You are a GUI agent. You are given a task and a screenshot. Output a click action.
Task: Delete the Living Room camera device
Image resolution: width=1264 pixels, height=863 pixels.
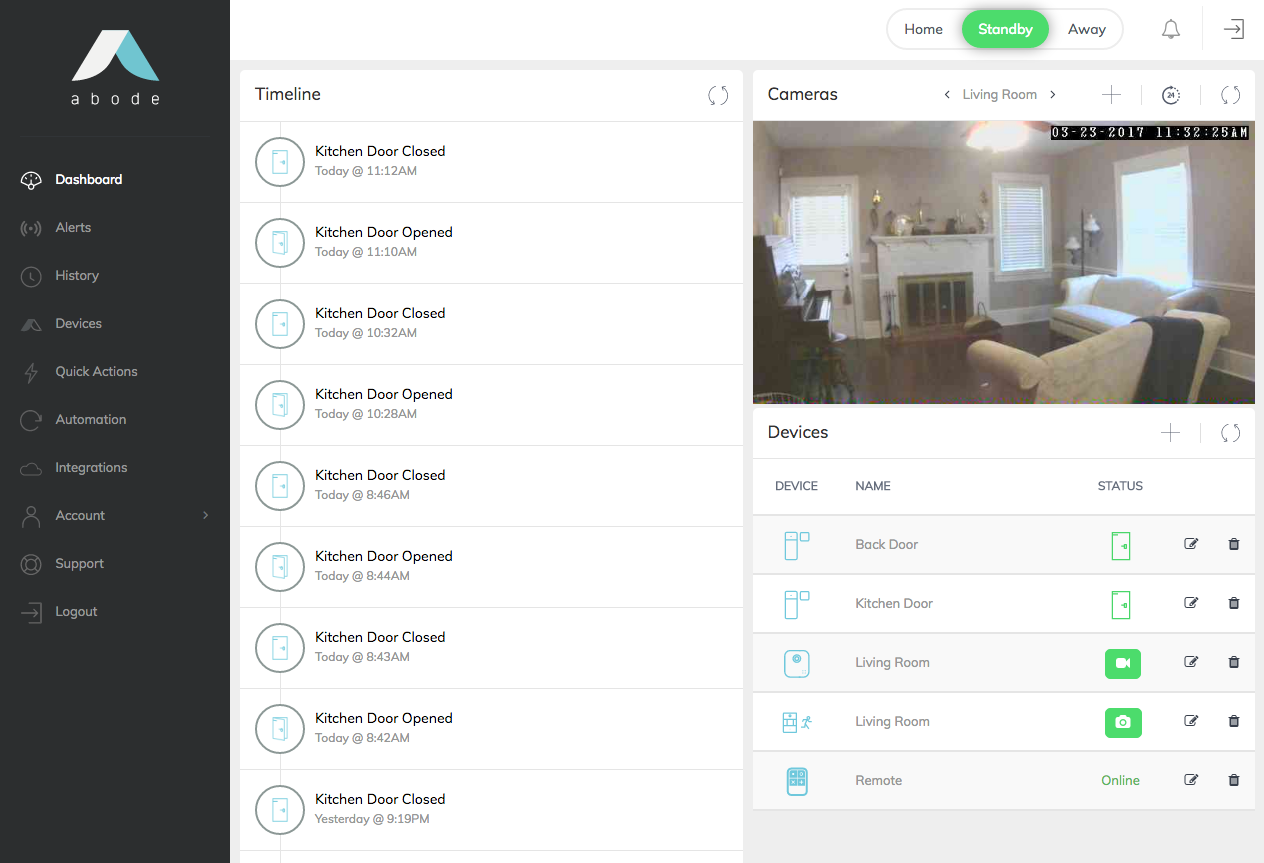[1234, 662]
